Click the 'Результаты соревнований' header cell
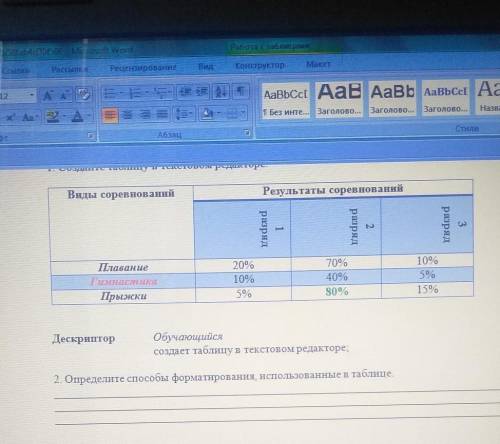Viewport: 500px width, 444px height. click(333, 190)
